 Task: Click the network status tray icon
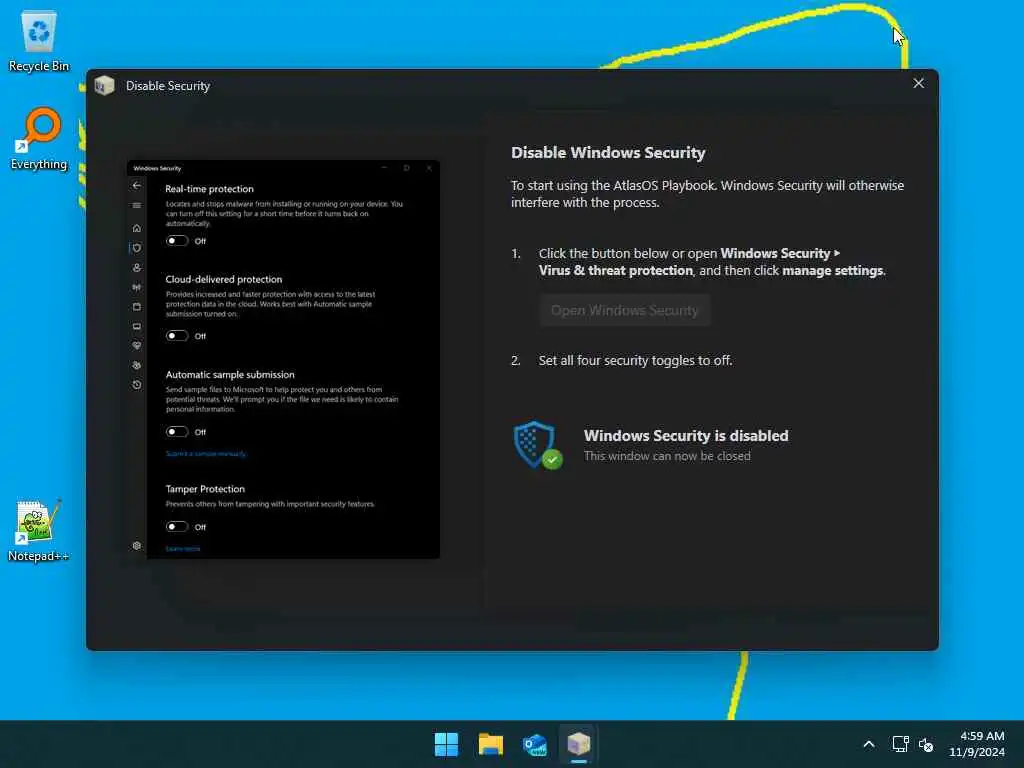pyautogui.click(x=901, y=744)
